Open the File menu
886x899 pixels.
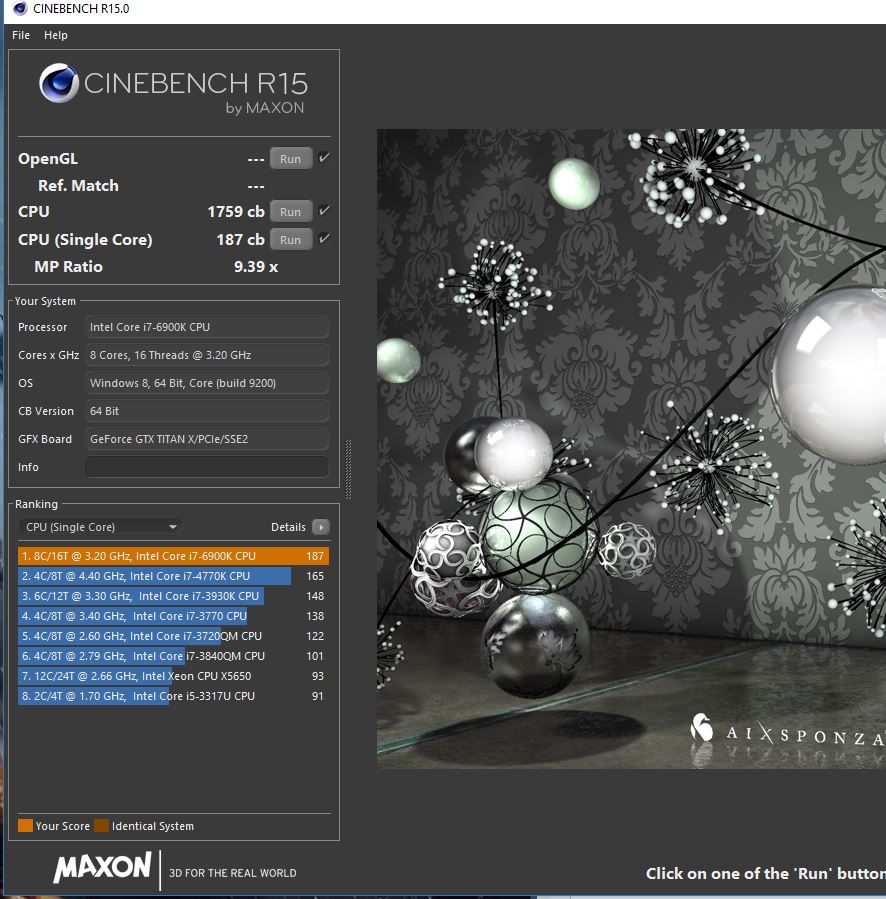(21, 35)
